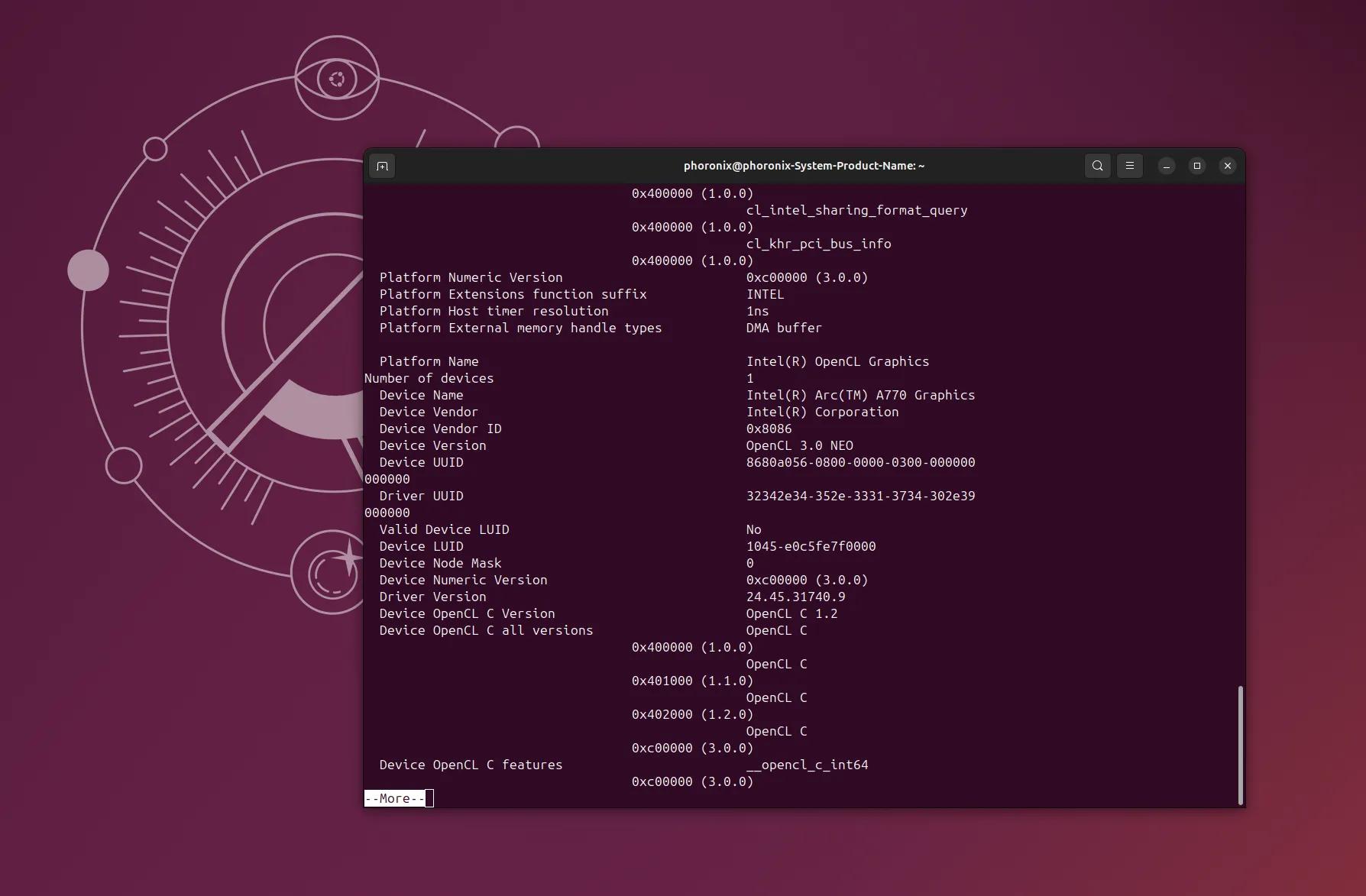
Task: Click UUID '8680a056-0800-0000-0300-000000'
Action: coord(860,462)
